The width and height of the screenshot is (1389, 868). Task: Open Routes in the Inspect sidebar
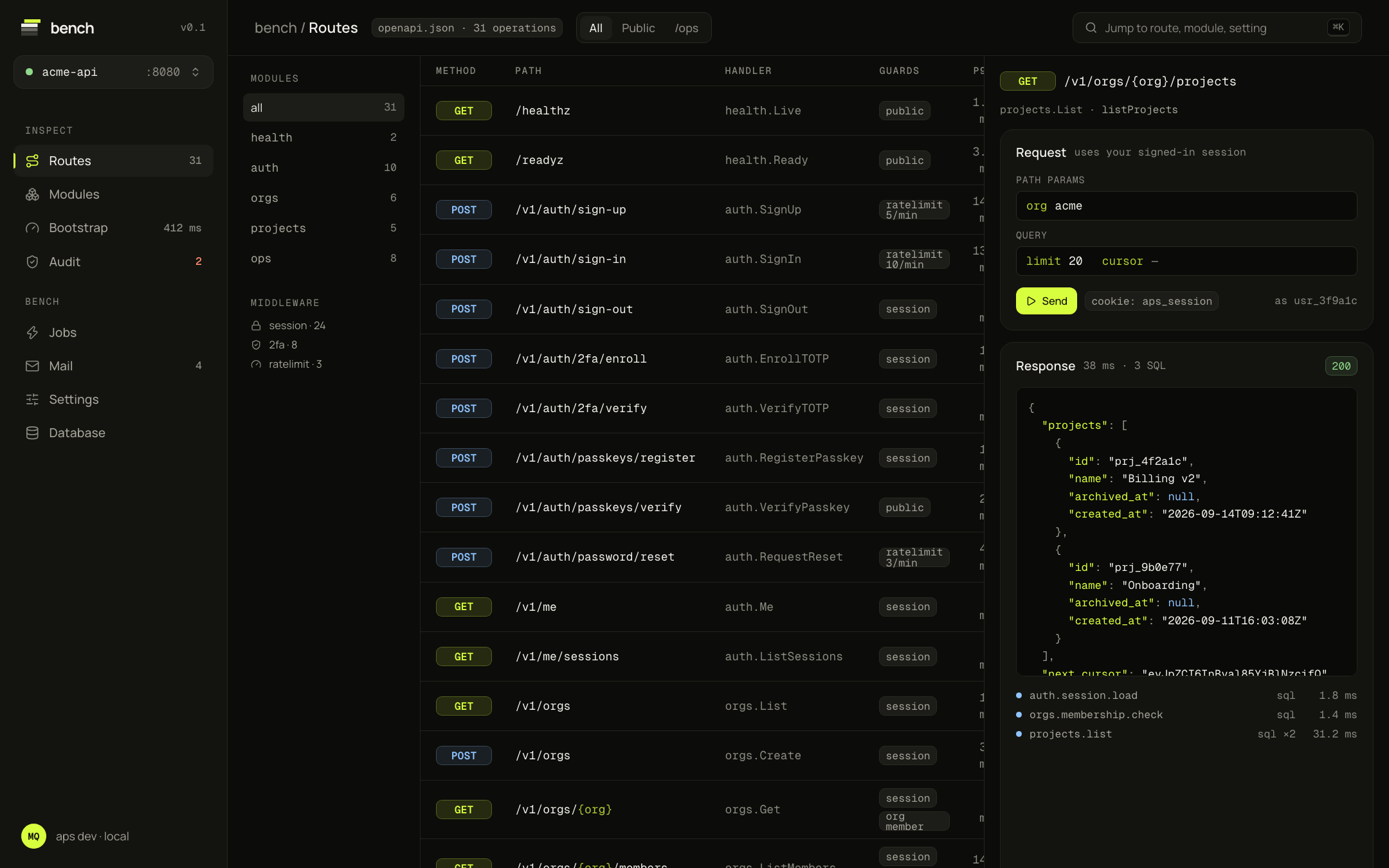pyautogui.click(x=113, y=161)
